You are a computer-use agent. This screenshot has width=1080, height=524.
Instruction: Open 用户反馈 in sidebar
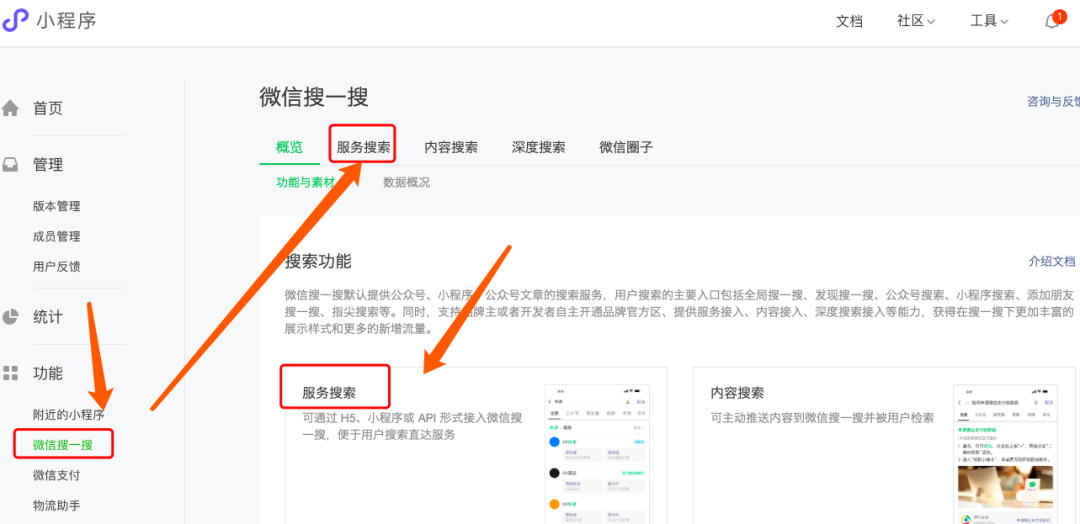coord(56,266)
